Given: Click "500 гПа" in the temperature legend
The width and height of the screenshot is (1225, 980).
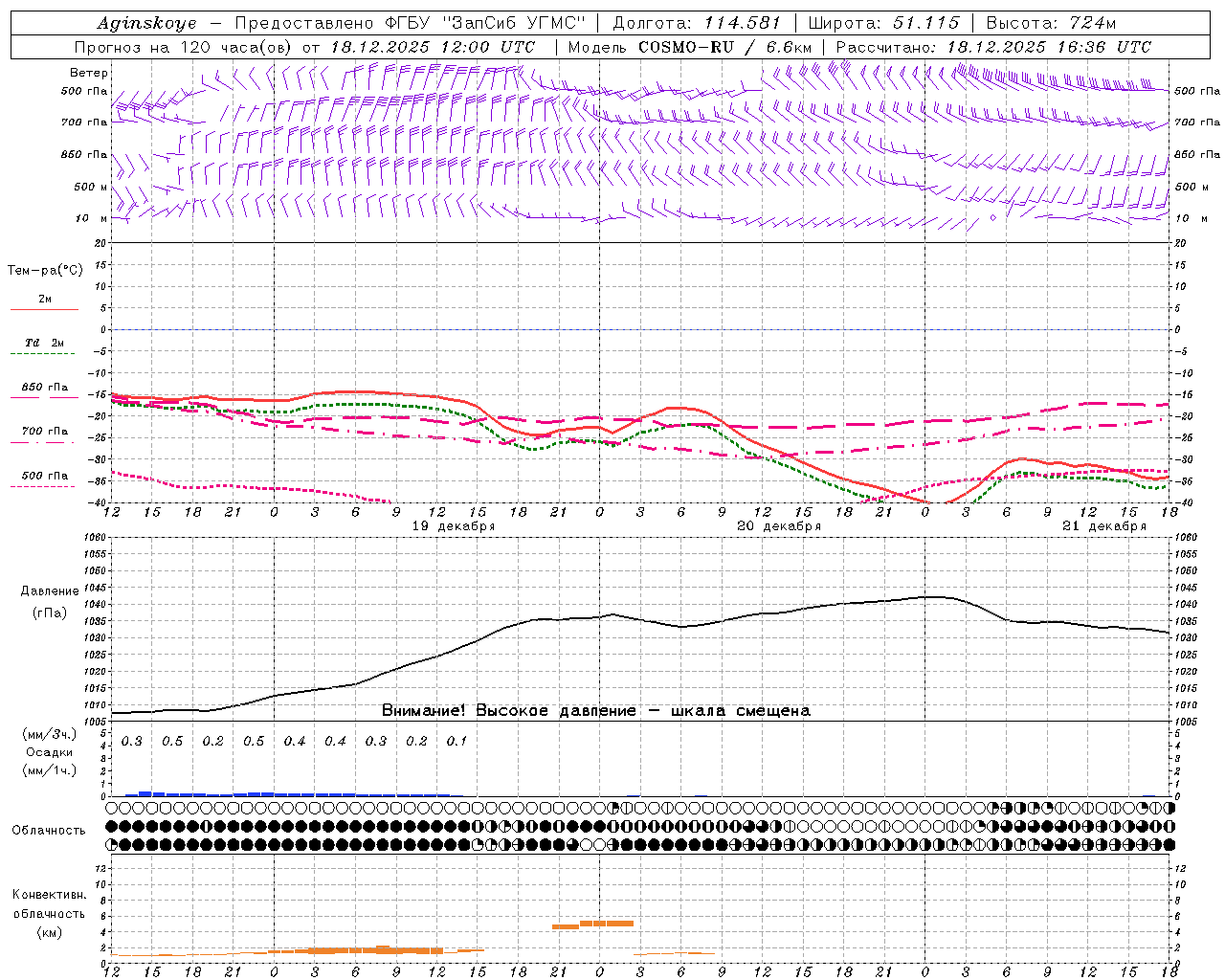Looking at the screenshot, I should pyautogui.click(x=45, y=476).
